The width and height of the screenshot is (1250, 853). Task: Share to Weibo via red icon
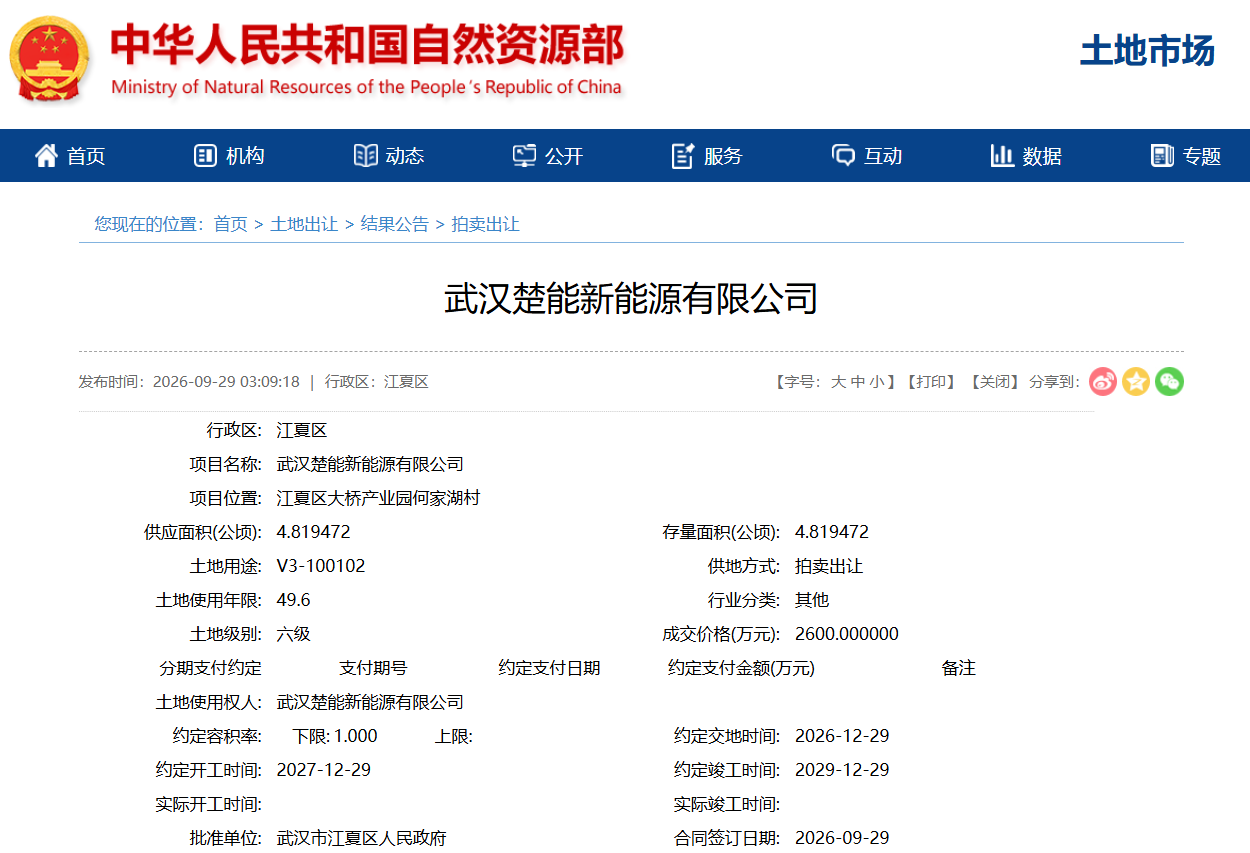(x=1103, y=381)
